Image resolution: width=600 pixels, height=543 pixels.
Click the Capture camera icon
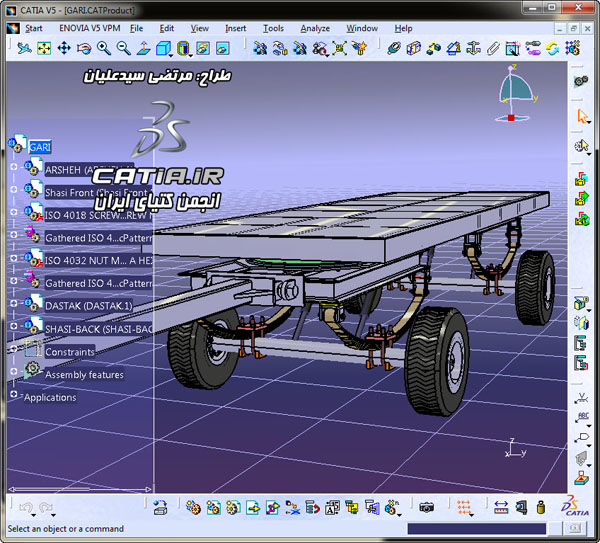coord(427,508)
